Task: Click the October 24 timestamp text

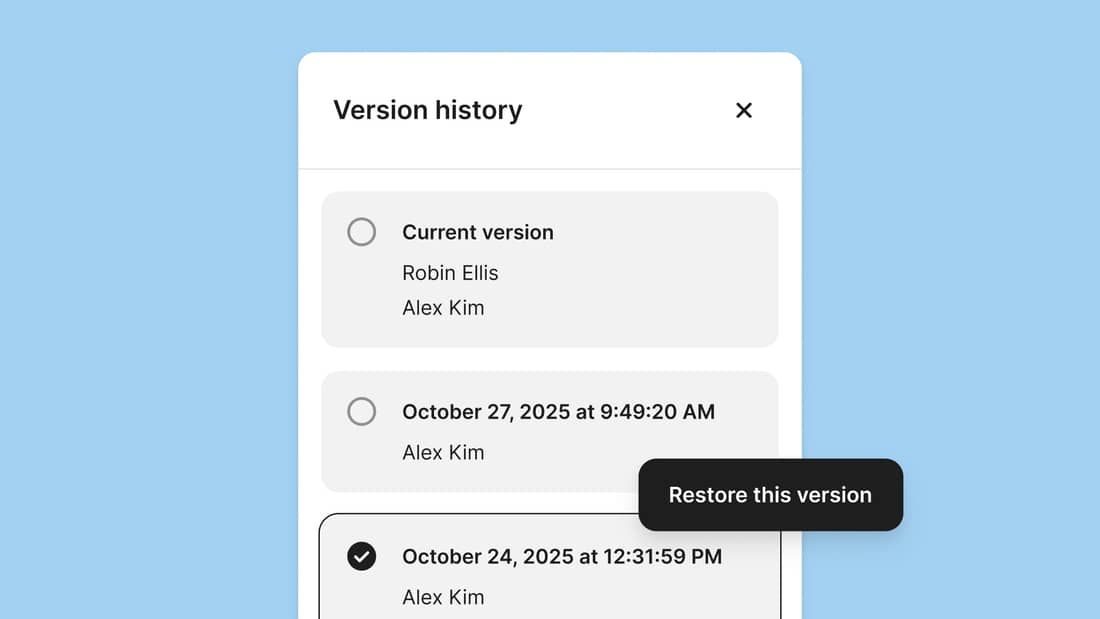Action: point(562,556)
